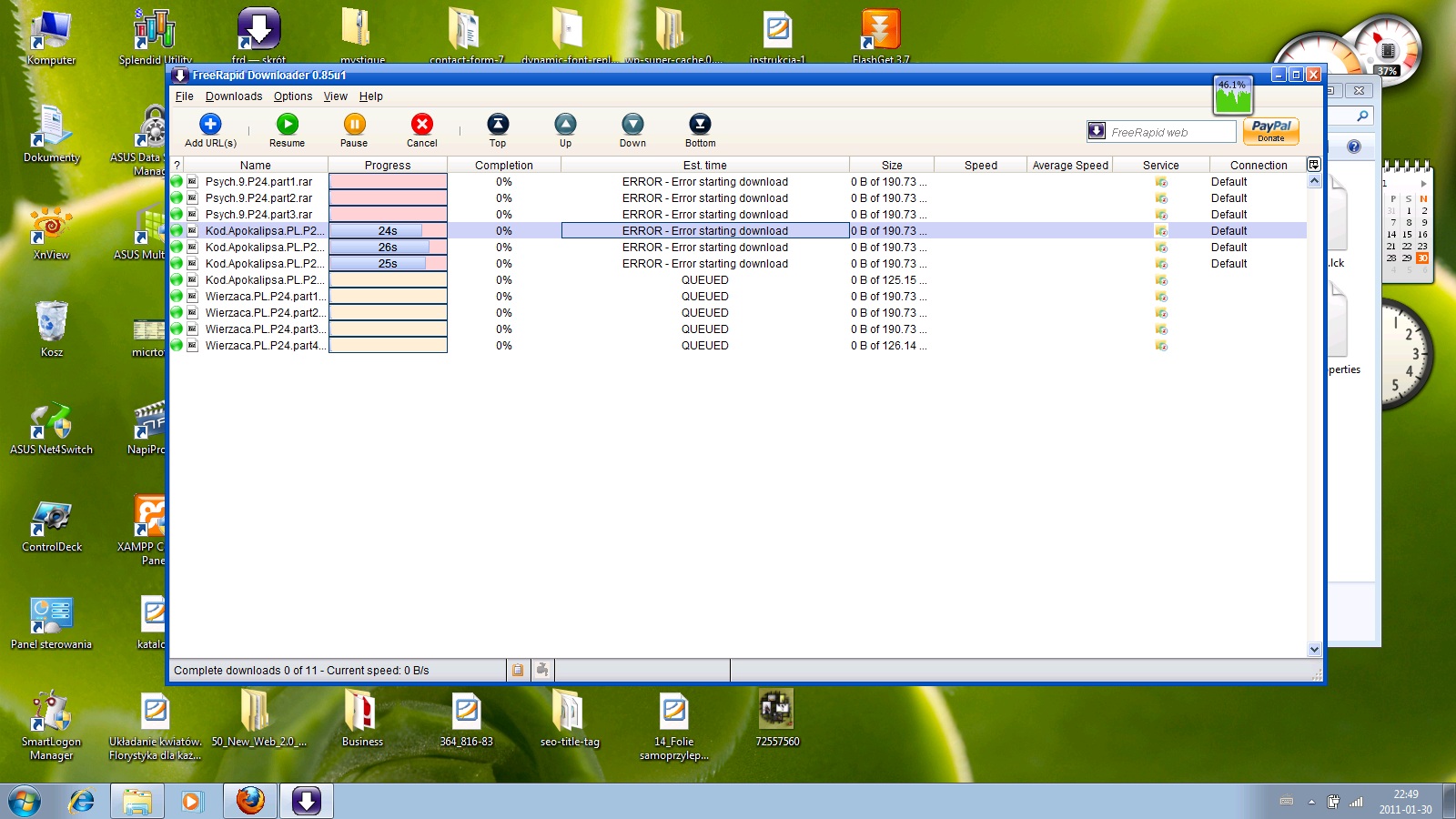Sort the list by the Size column header
Viewport: 1456px width, 819px height.
(x=892, y=166)
